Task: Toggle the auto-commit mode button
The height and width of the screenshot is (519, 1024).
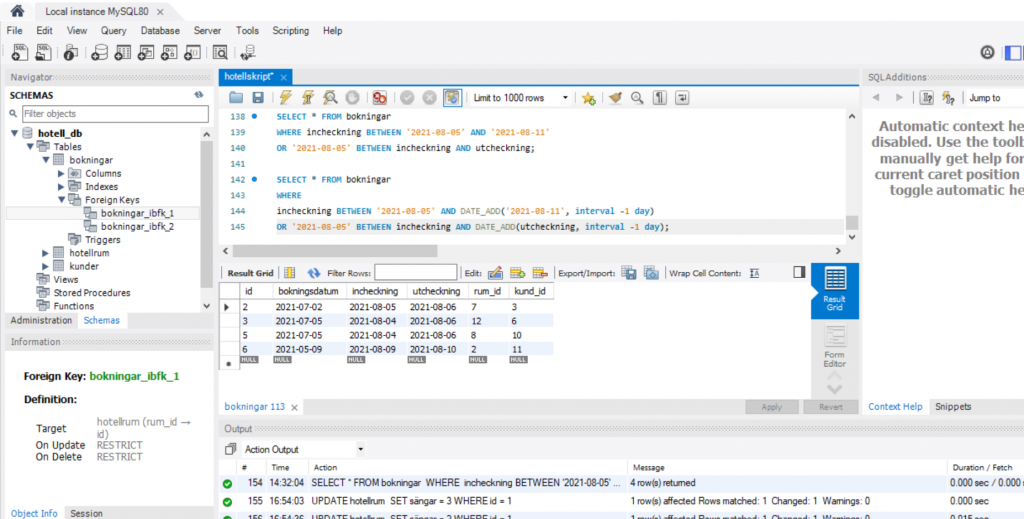Action: [x=452, y=98]
